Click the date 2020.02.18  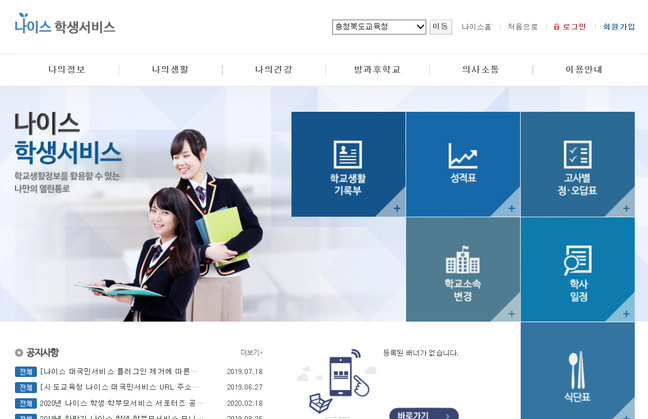click(x=245, y=403)
